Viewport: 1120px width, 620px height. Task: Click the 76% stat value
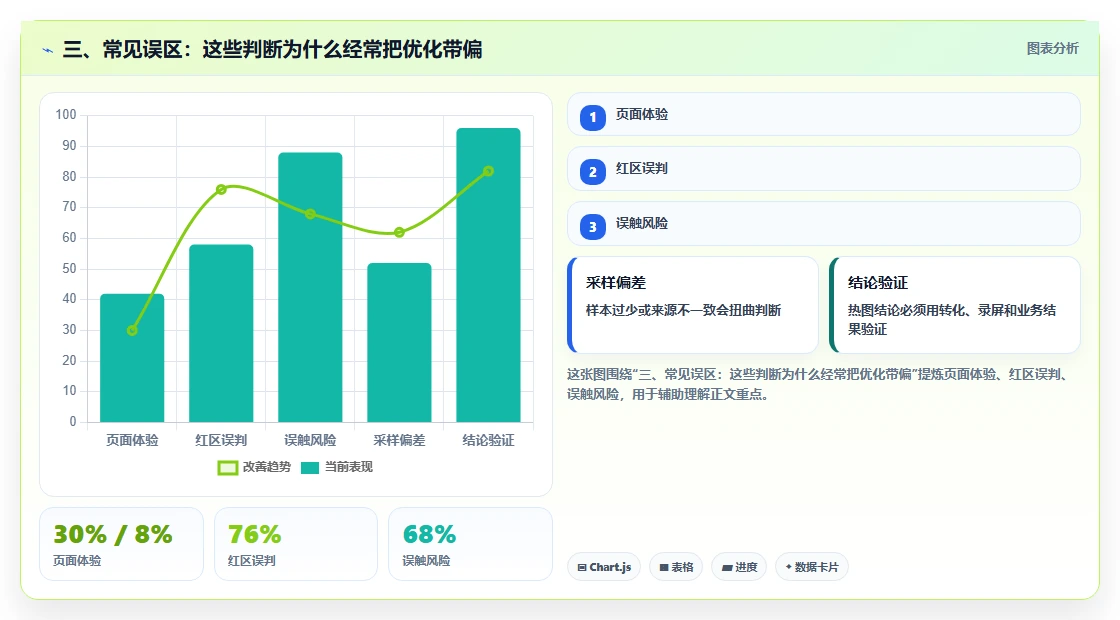pos(254,534)
